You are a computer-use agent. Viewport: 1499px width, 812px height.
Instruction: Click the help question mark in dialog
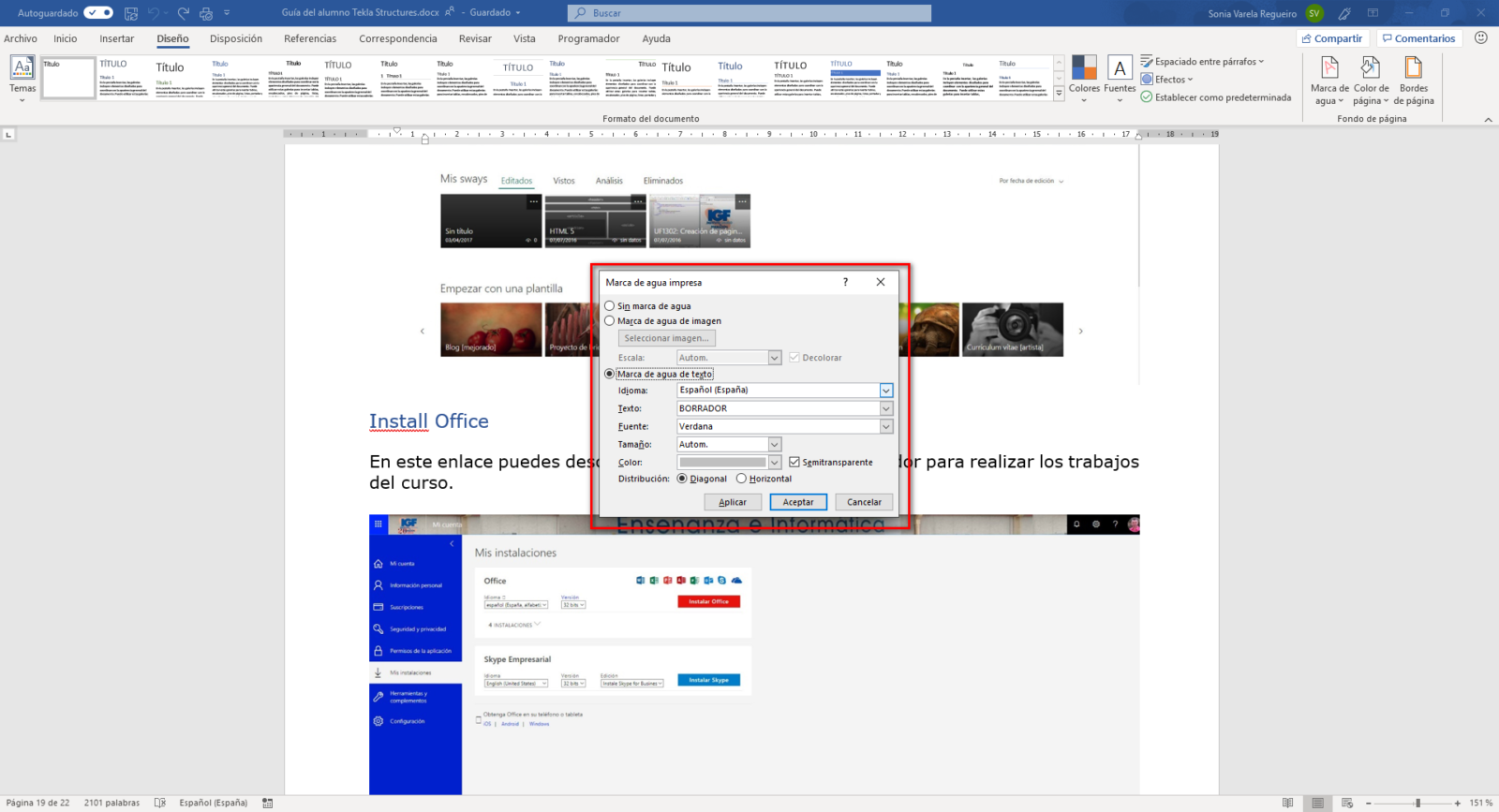tap(845, 282)
